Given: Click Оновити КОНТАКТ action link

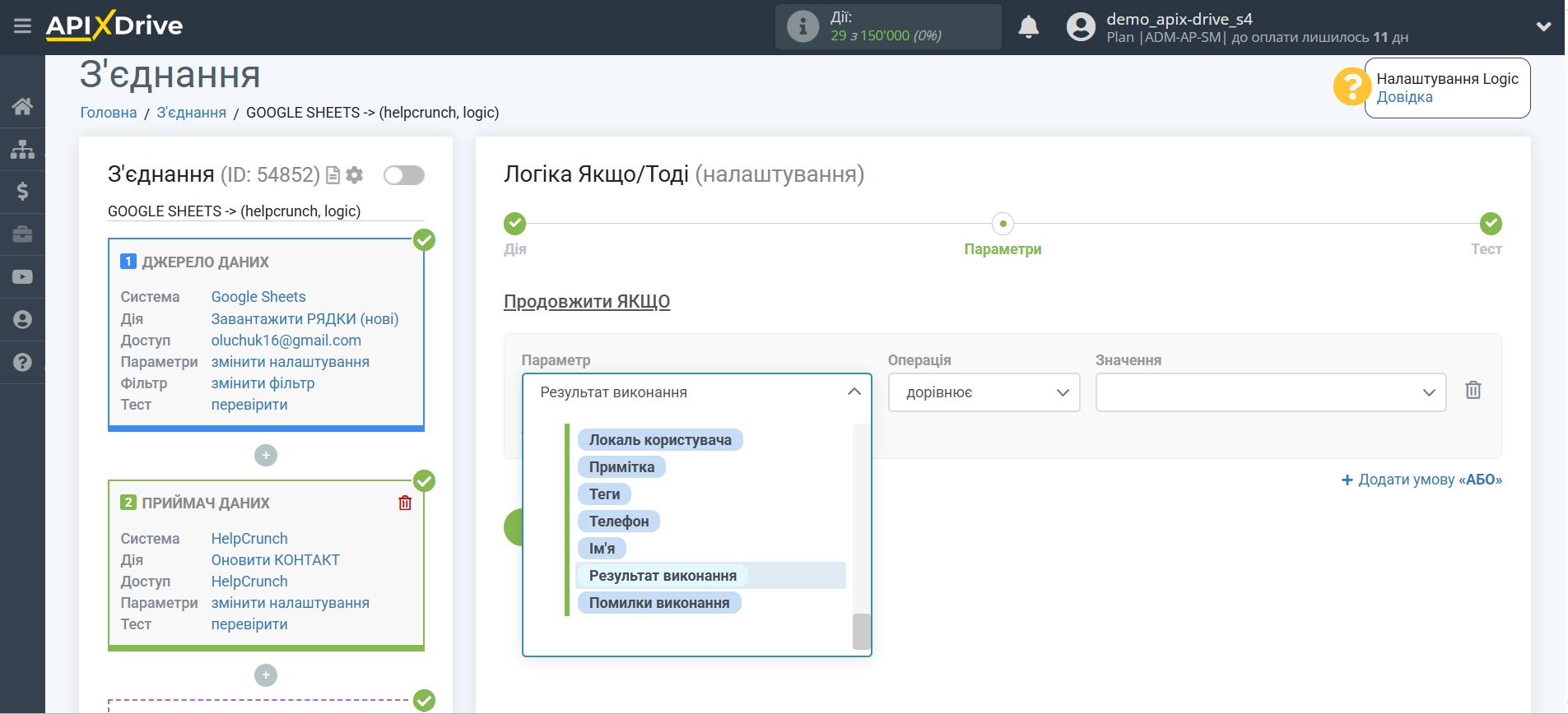Looking at the screenshot, I should pyautogui.click(x=275, y=560).
